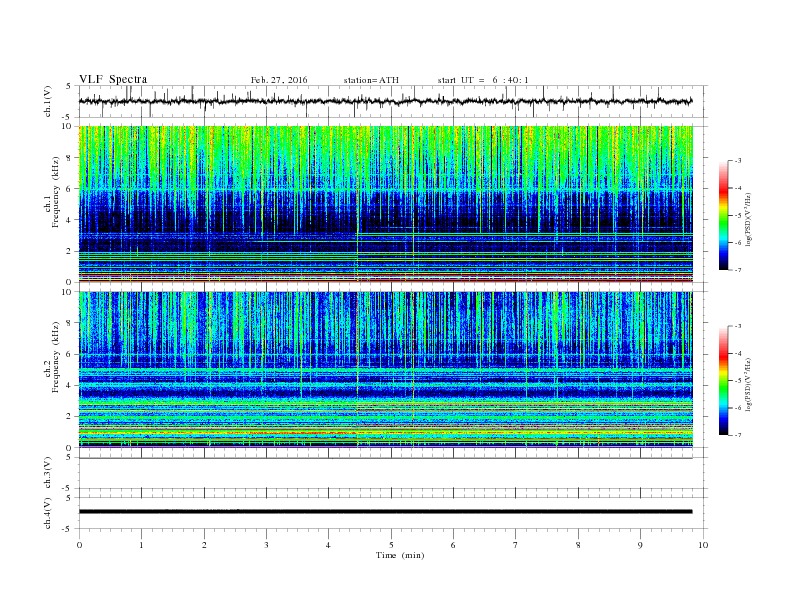Click time axis tick label "4"
This screenshot has width=792, height=612.
tap(328, 545)
